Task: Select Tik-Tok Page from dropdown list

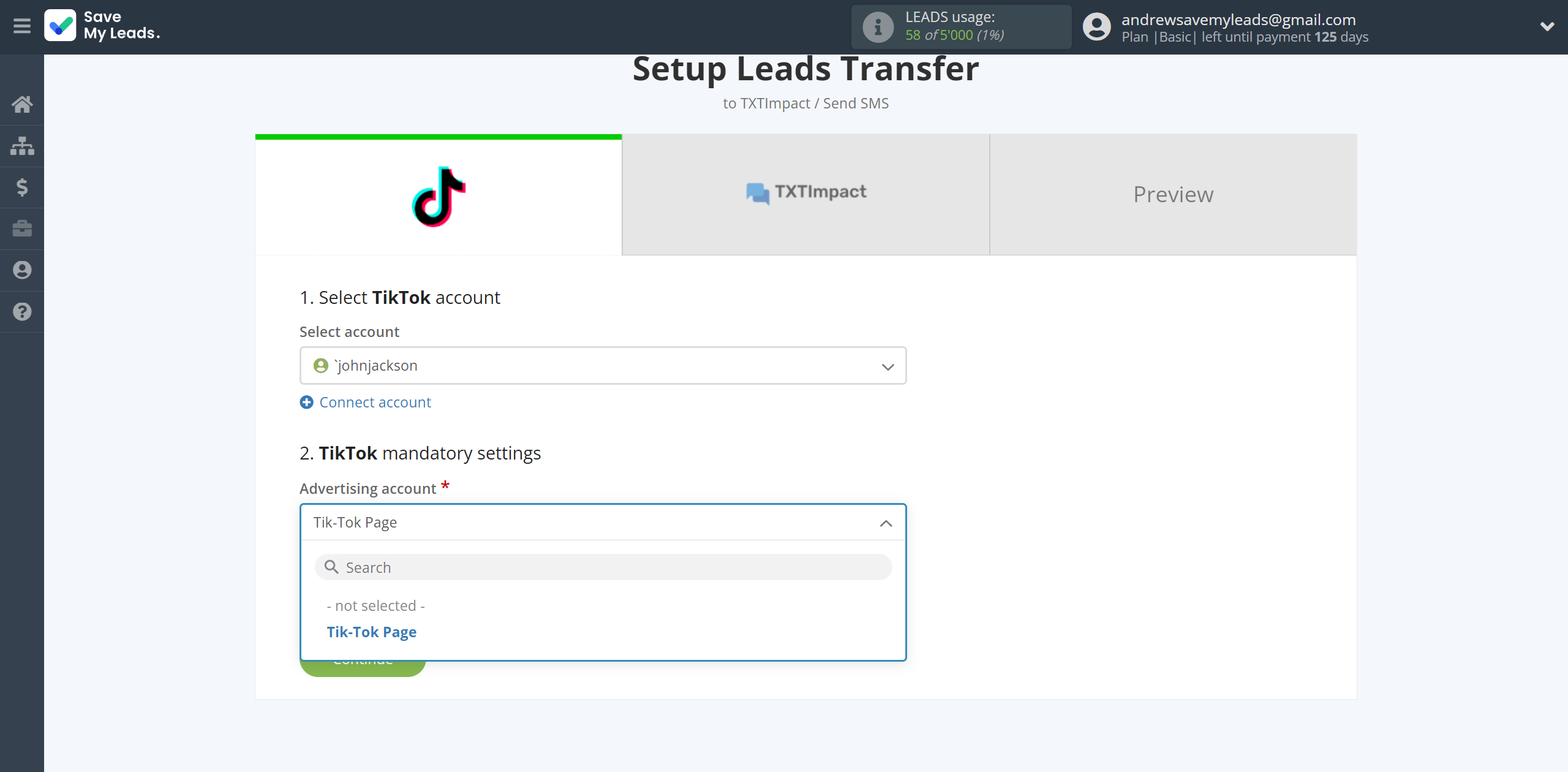Action: tap(371, 631)
